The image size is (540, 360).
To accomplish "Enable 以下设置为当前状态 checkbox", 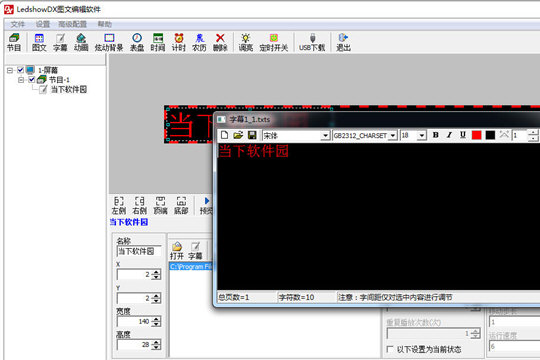I will point(390,349).
